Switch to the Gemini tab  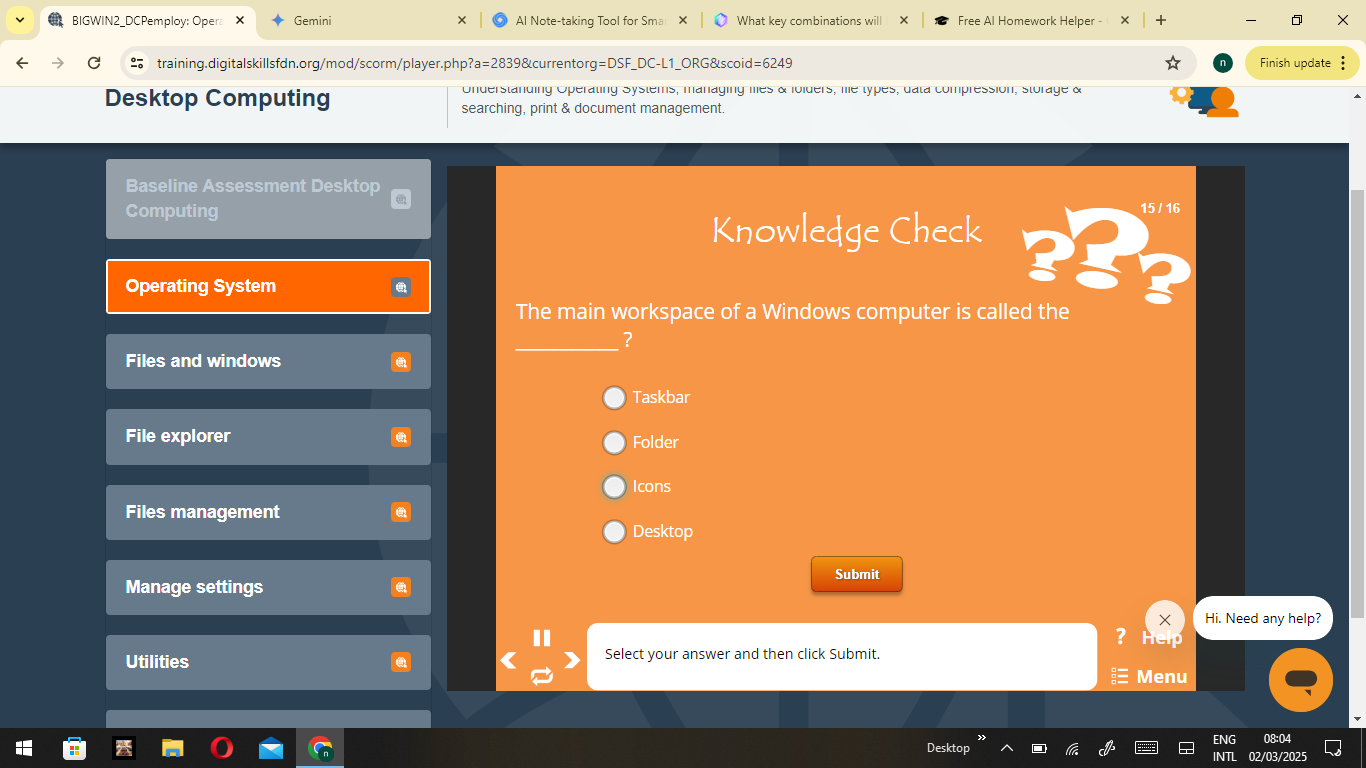[x=360, y=20]
